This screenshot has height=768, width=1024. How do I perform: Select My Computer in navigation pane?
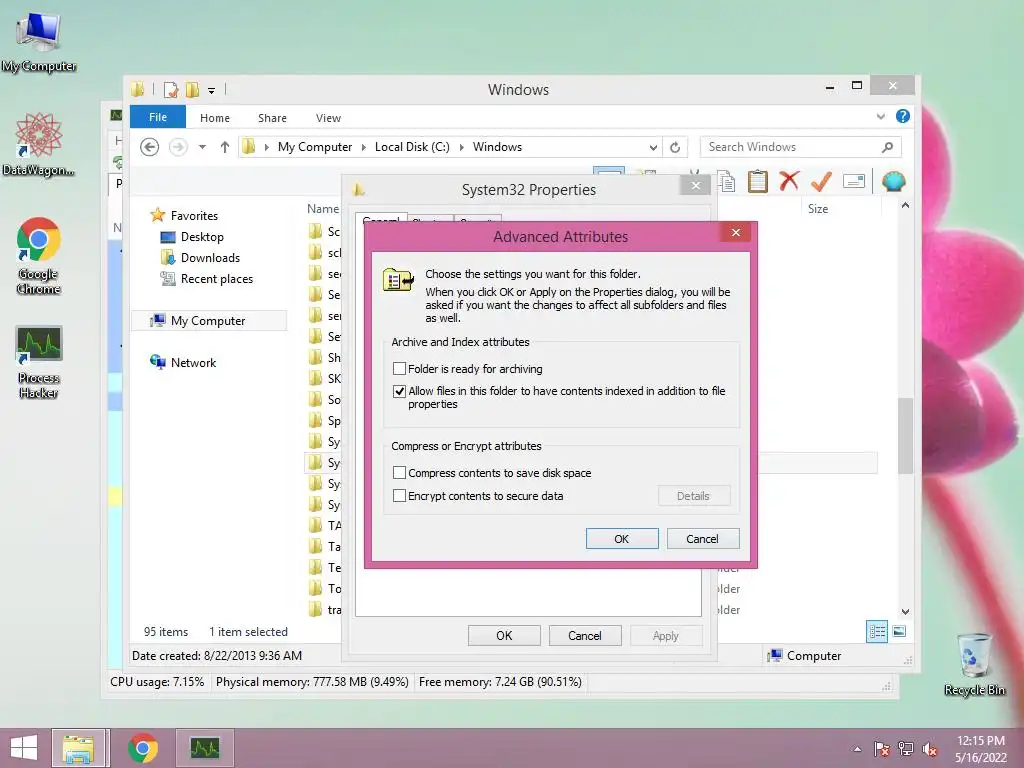208,321
